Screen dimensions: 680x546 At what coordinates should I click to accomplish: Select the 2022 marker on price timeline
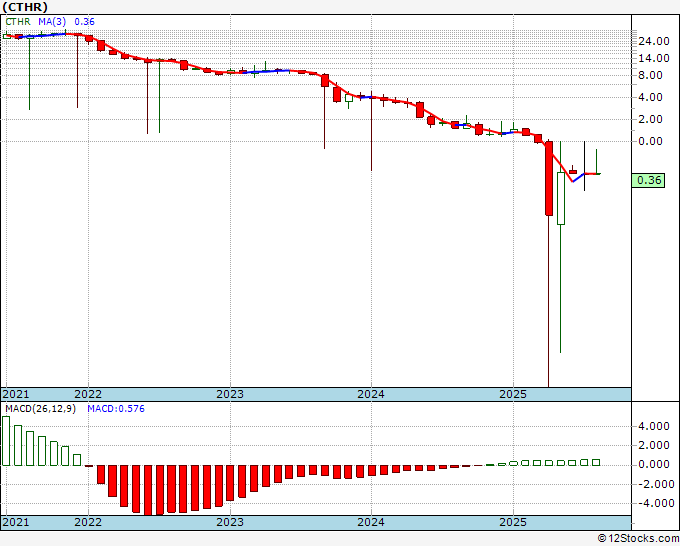88,394
